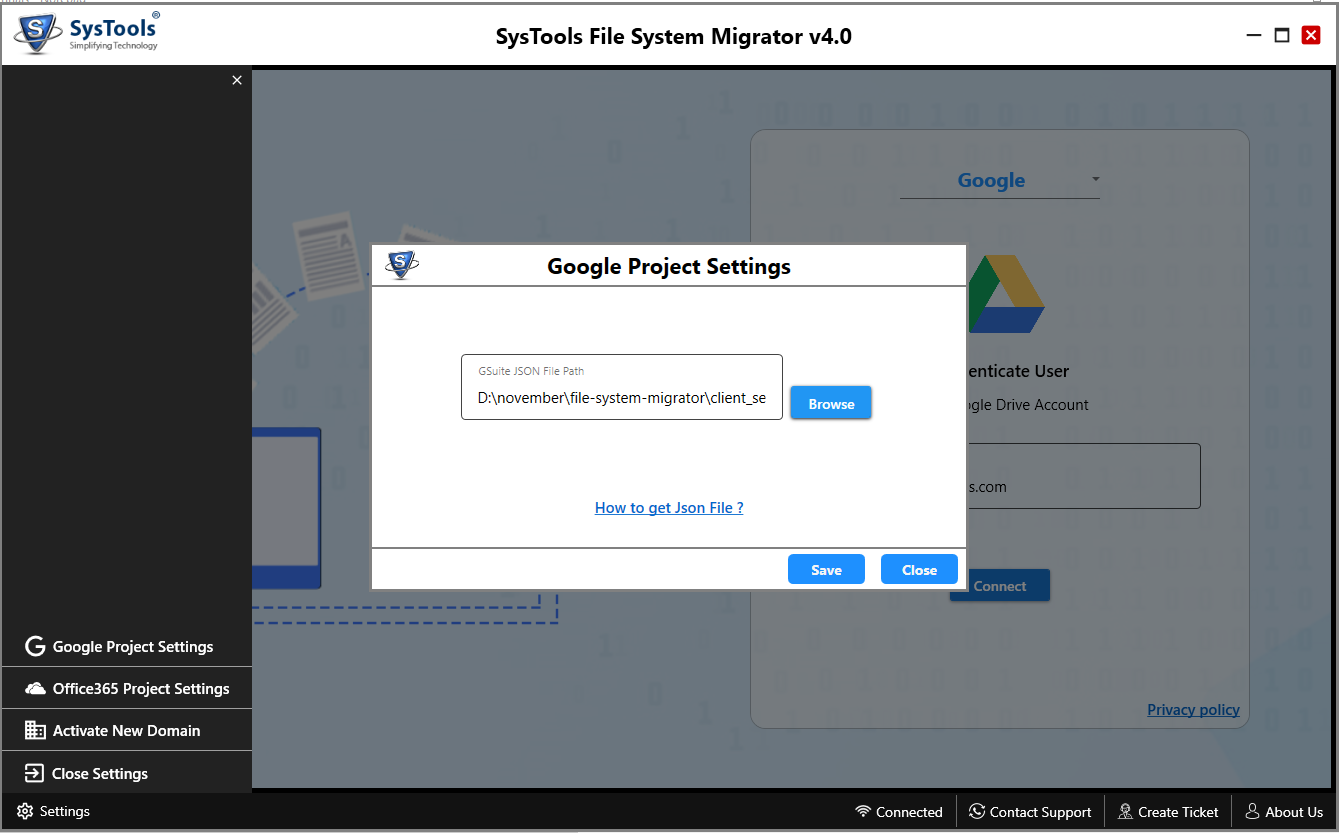Click the Settings gear icon
The width and height of the screenshot is (1339, 833).
25,811
